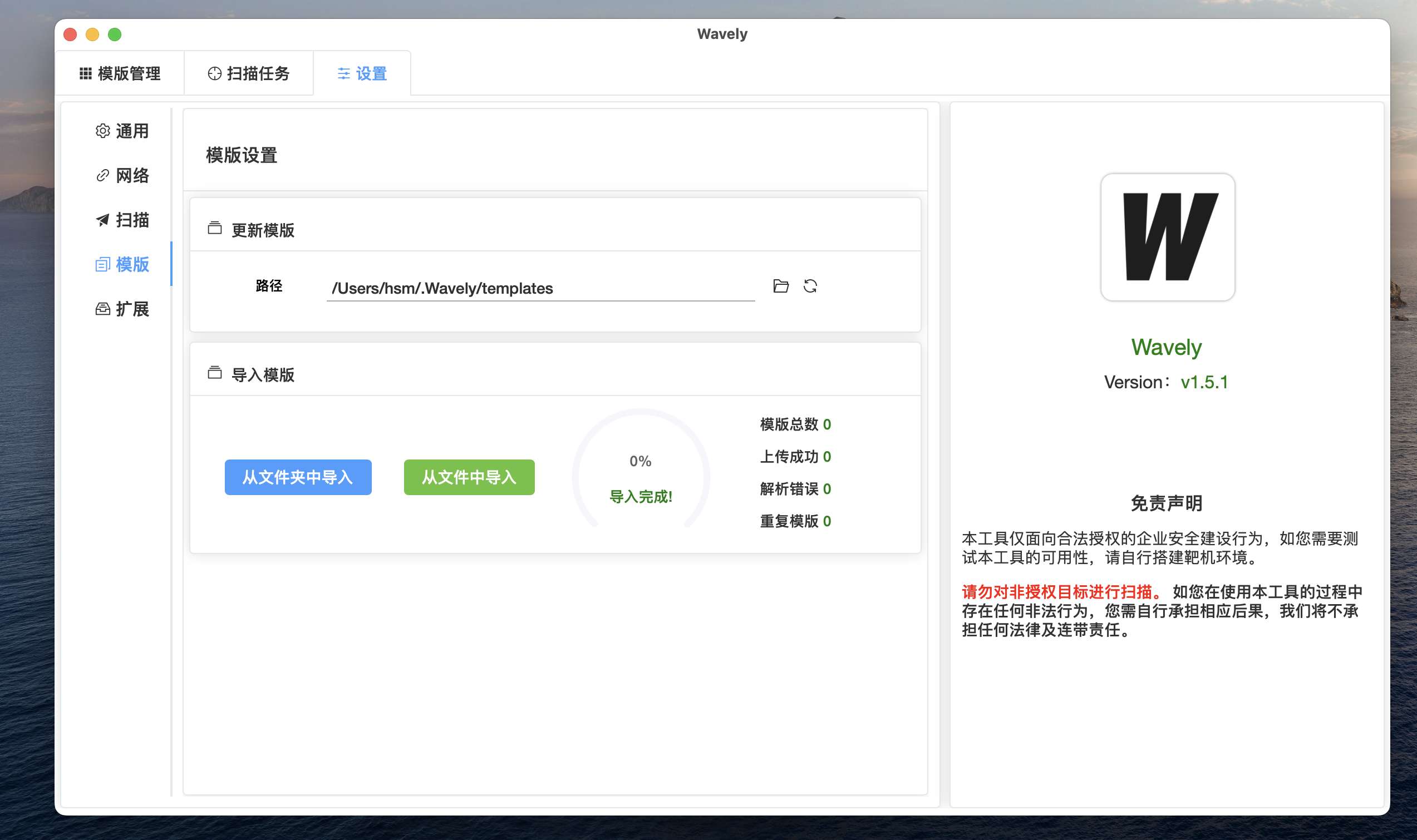The height and width of the screenshot is (840, 1417).
Task: Select the 模版 sidebar icon
Action: (103, 264)
